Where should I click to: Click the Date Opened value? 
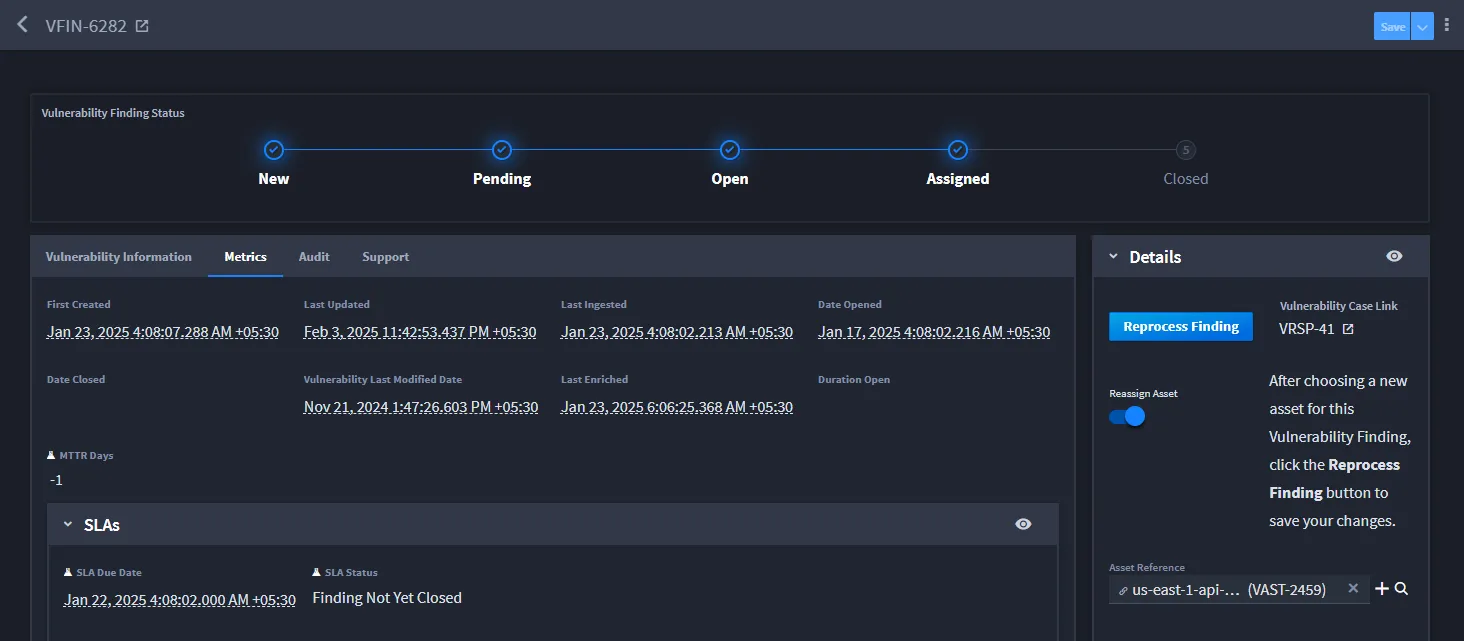pyautogui.click(x=934, y=332)
